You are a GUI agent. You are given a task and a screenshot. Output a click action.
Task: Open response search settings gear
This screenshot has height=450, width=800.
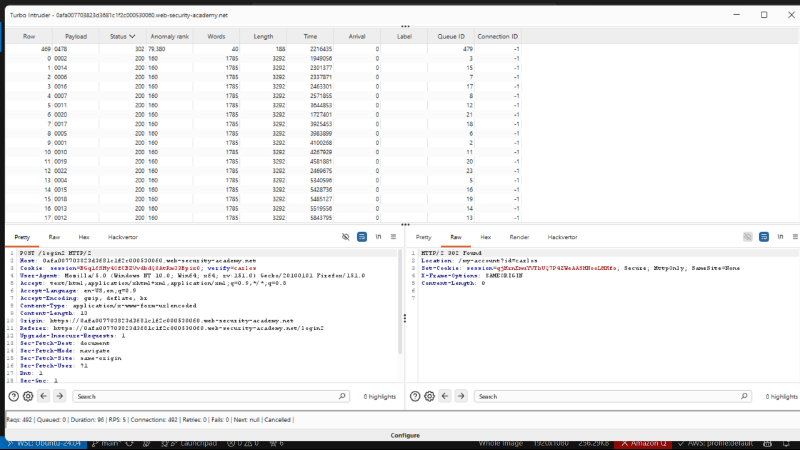430,396
